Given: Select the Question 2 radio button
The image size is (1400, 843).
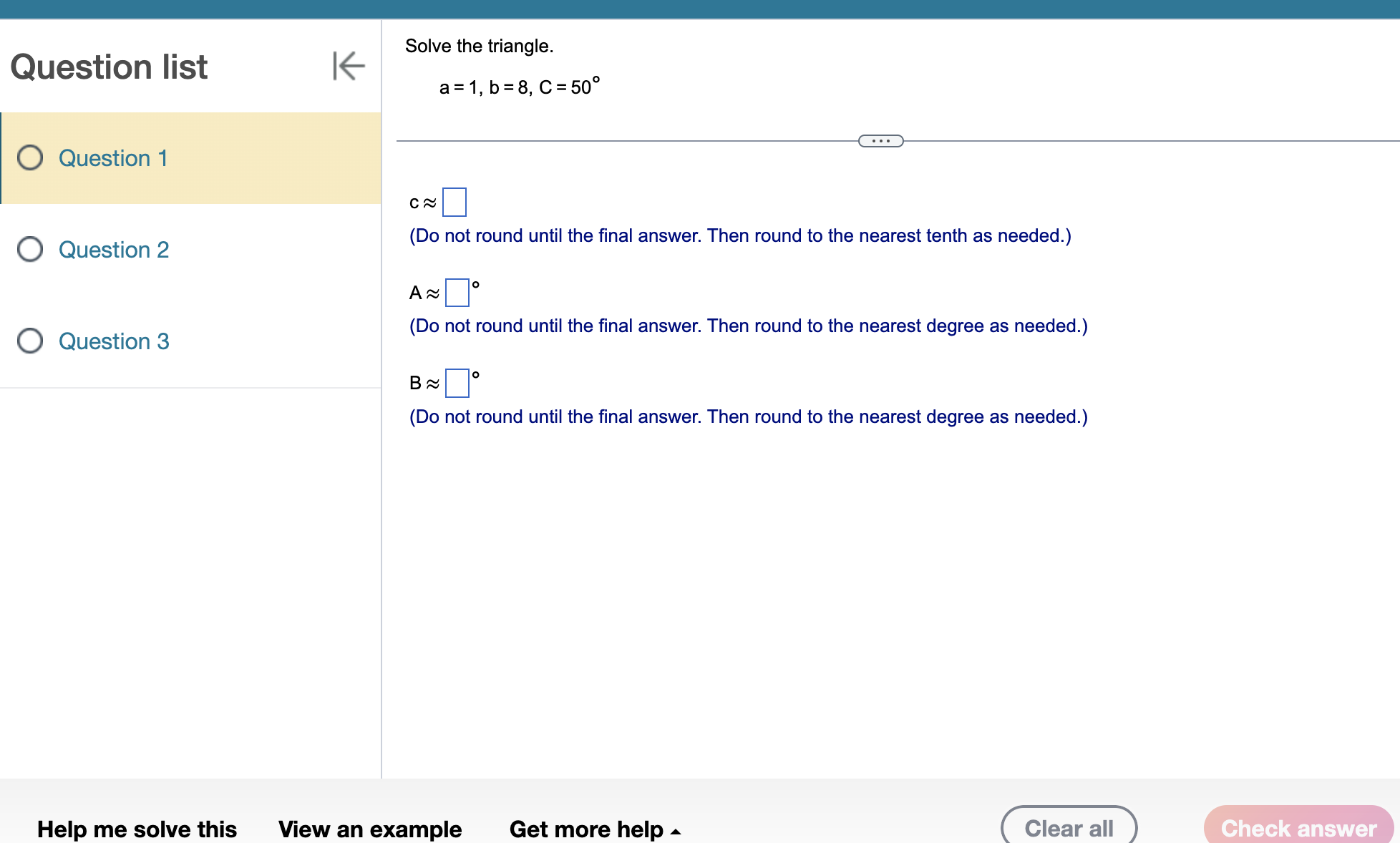Looking at the screenshot, I should (29, 249).
